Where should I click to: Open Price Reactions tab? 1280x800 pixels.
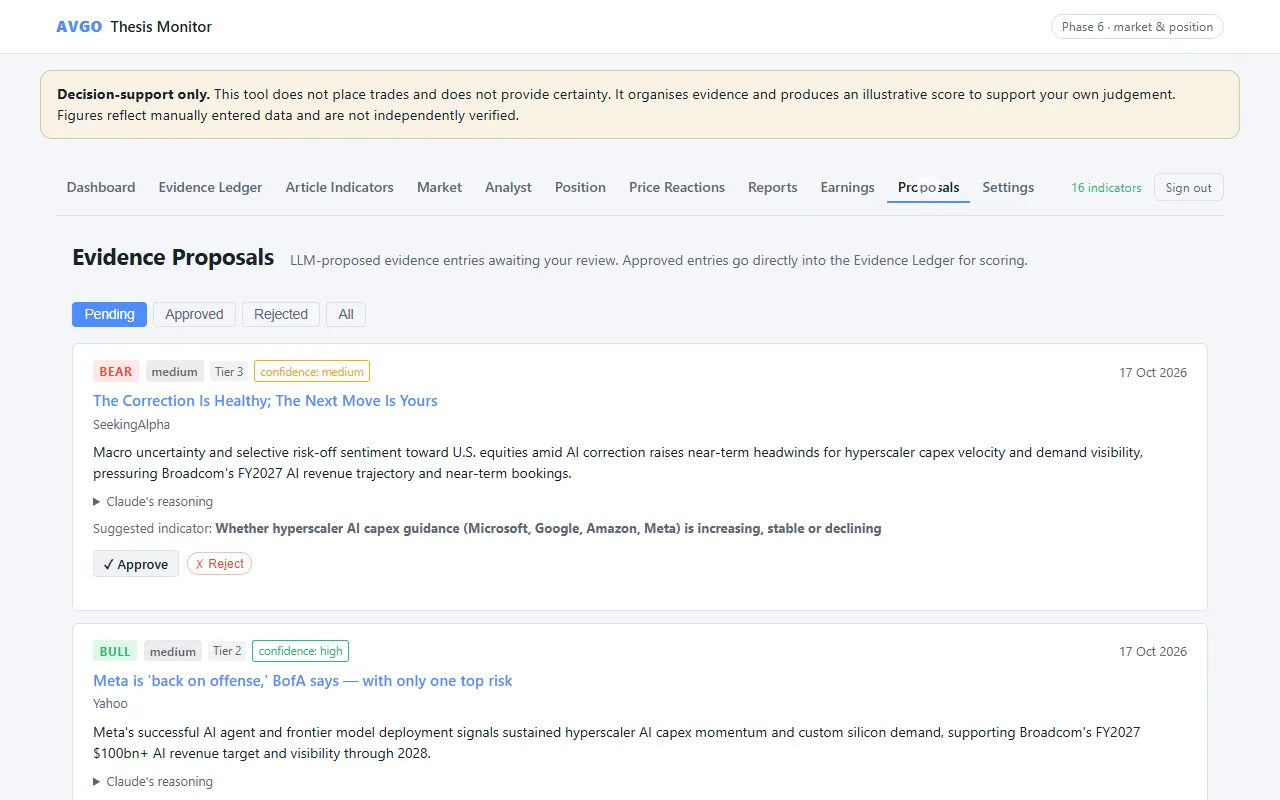(677, 187)
